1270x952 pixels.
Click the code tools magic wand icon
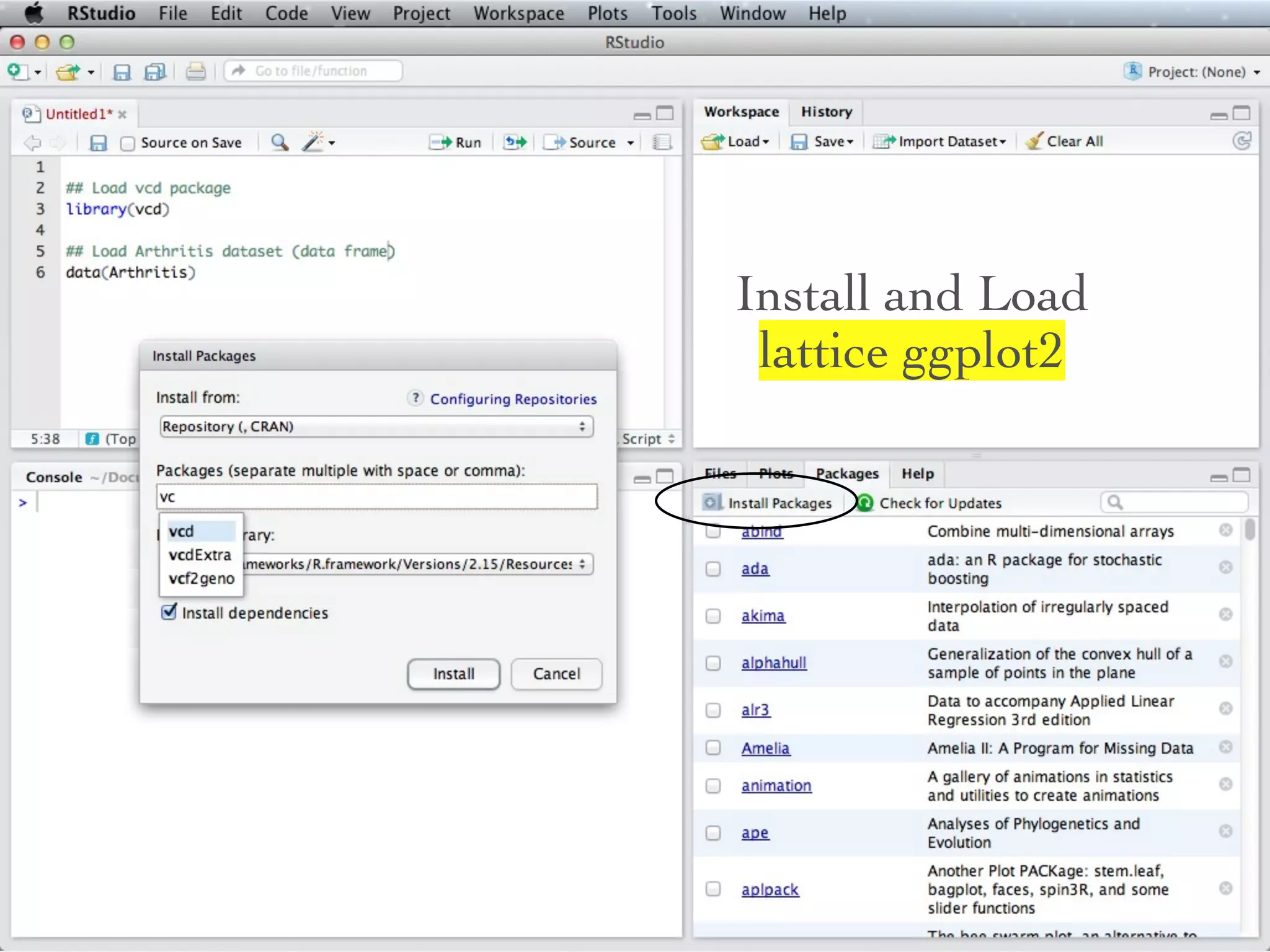click(313, 142)
